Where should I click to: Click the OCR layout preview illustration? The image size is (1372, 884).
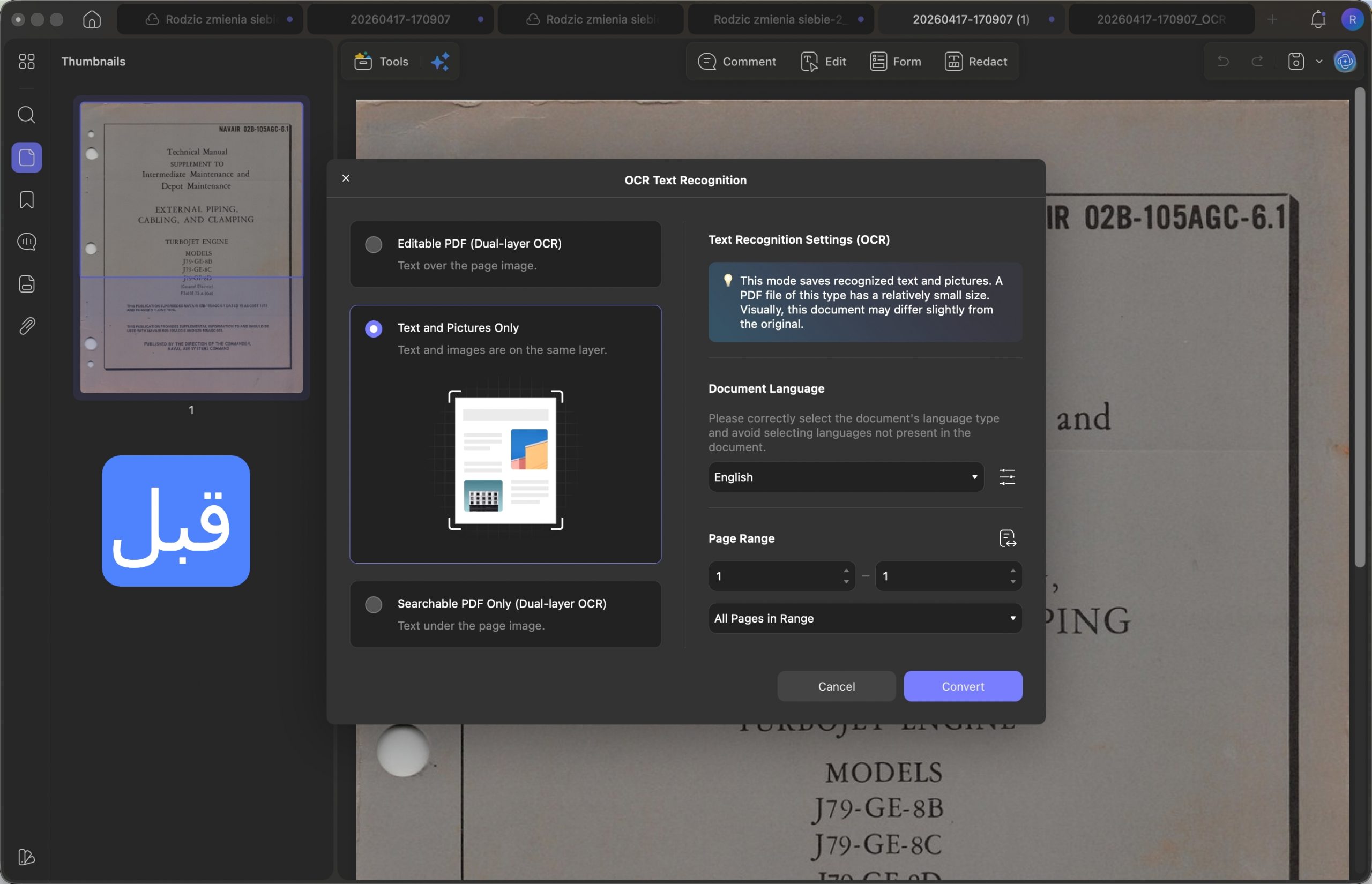(x=505, y=460)
